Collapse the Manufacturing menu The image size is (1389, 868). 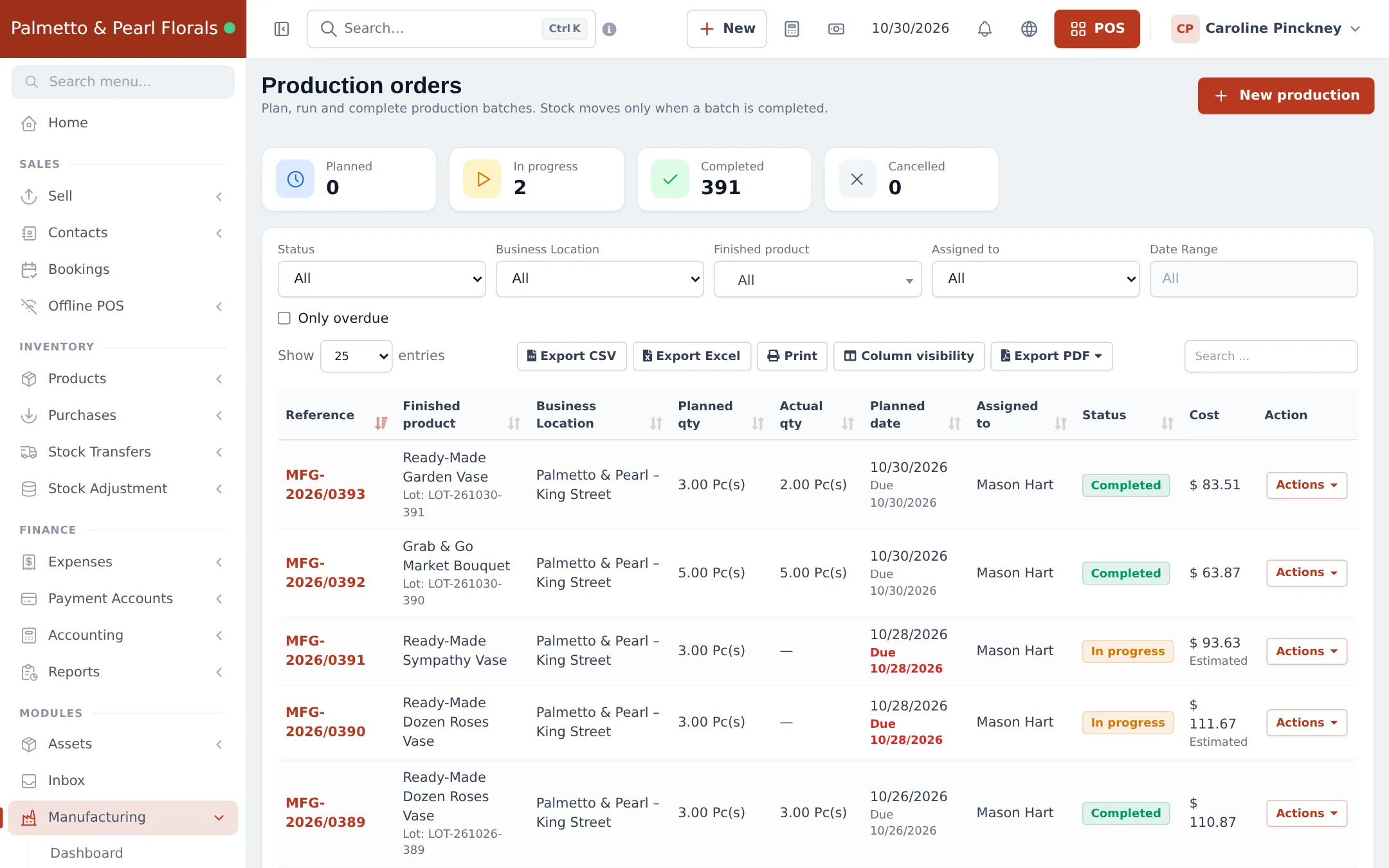tap(123, 817)
